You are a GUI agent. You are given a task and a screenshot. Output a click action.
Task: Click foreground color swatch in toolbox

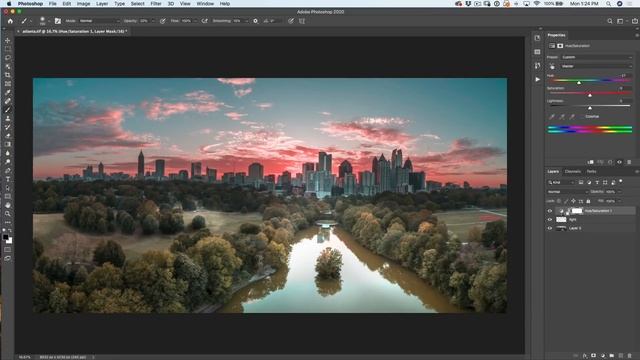pos(5,237)
